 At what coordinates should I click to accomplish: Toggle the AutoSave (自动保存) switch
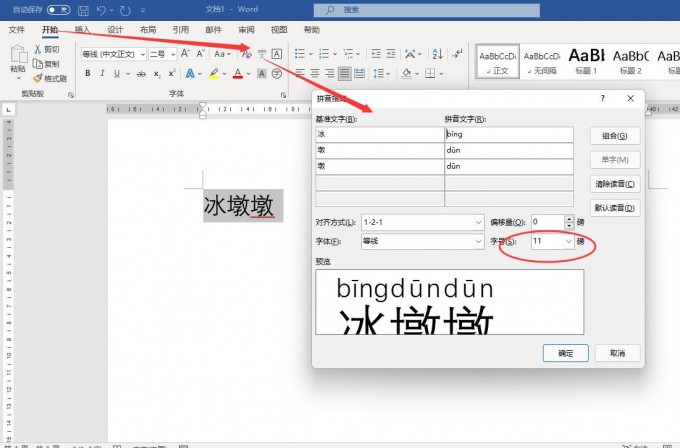coord(58,10)
